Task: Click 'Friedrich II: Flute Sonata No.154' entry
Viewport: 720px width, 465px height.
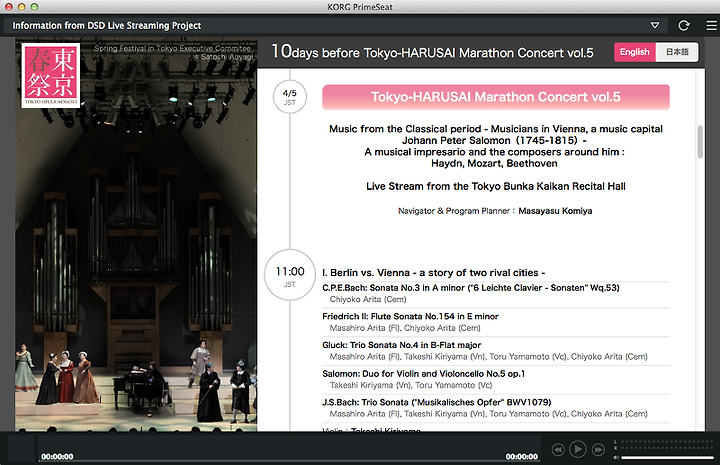Action: coord(410,316)
